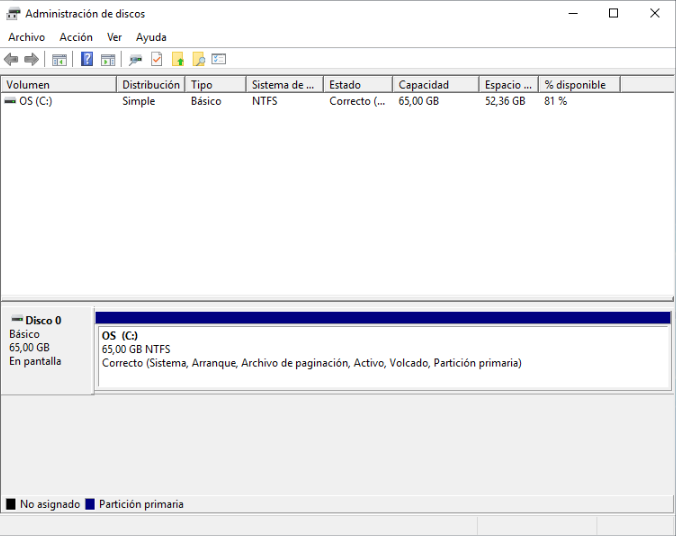The width and height of the screenshot is (676, 536).
Task: Open Help with the blue question mark icon
Action: pos(87,60)
